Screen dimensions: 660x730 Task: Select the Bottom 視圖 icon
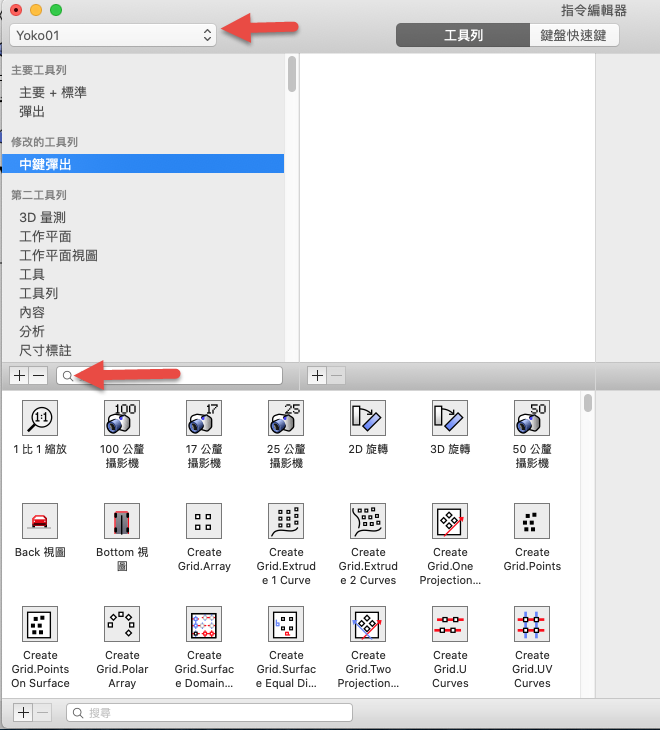[x=122, y=520]
